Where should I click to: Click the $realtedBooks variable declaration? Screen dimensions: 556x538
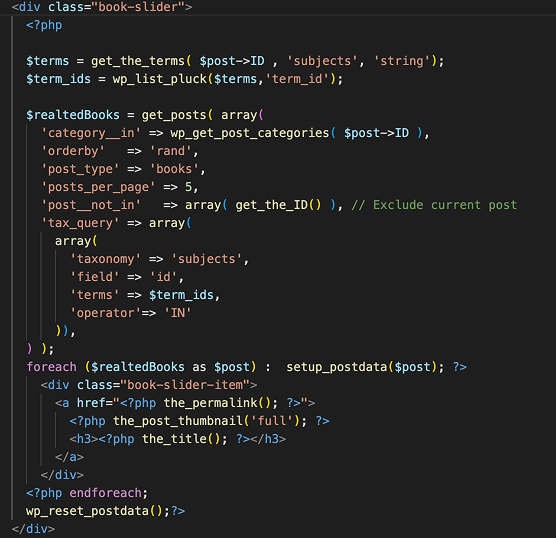[73, 115]
